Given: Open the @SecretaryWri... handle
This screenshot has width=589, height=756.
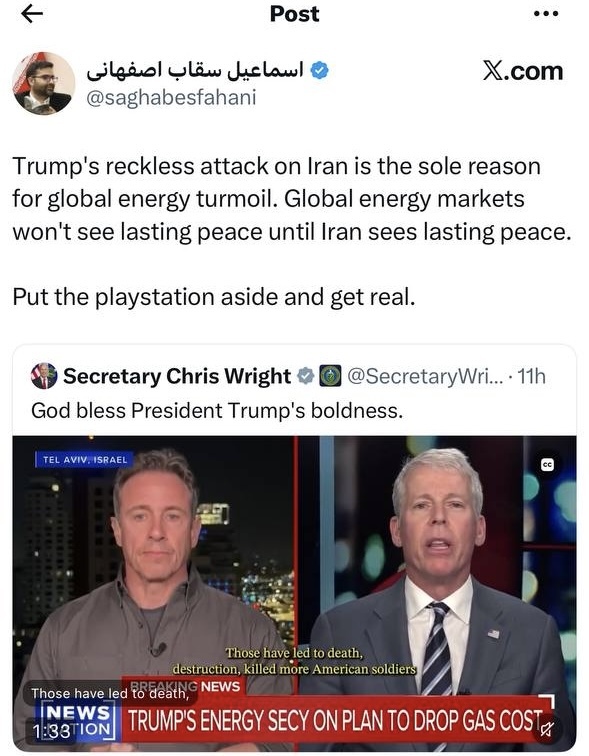Looking at the screenshot, I should pos(425,376).
